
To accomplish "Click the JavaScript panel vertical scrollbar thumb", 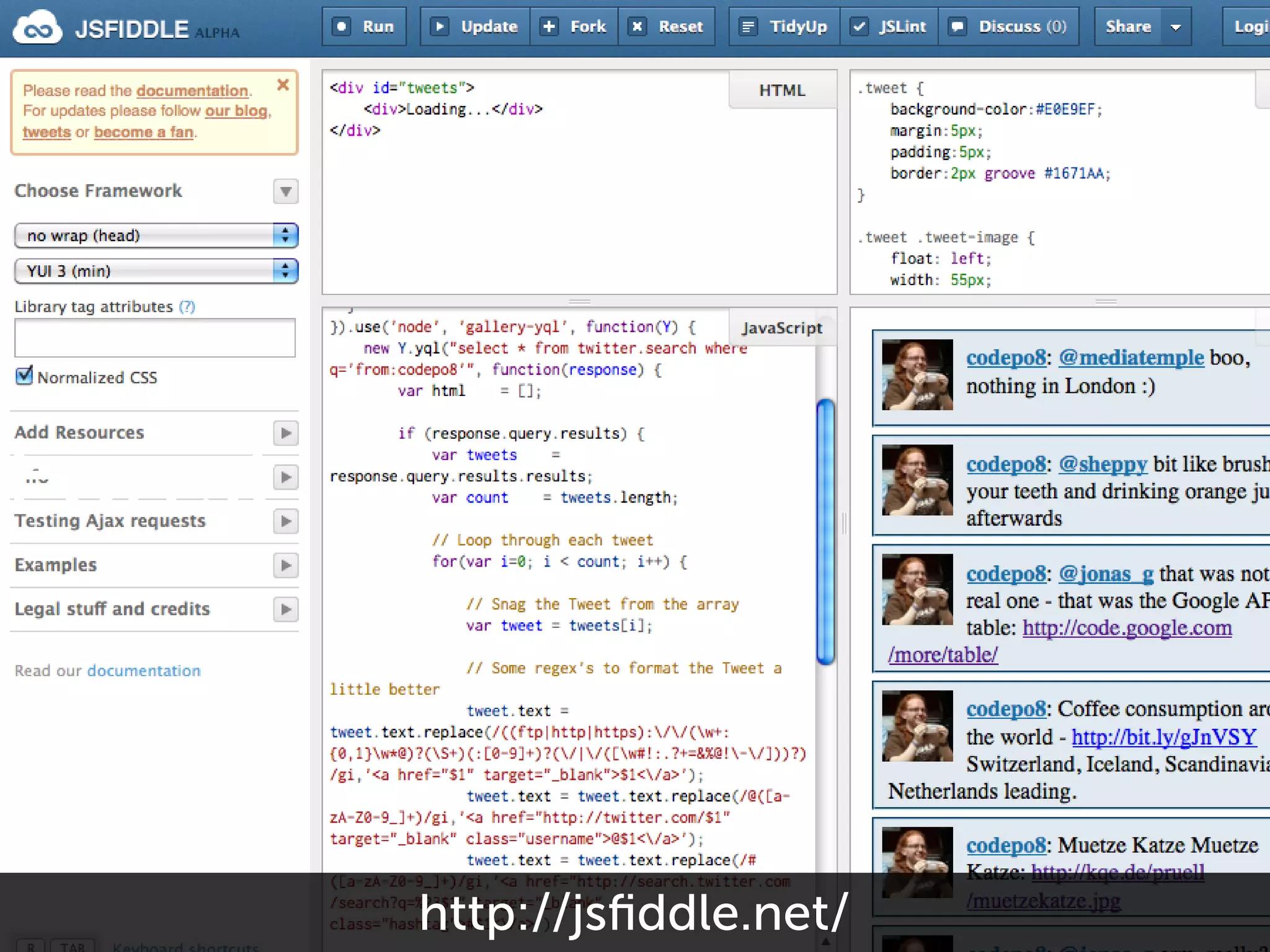I will [x=825, y=532].
